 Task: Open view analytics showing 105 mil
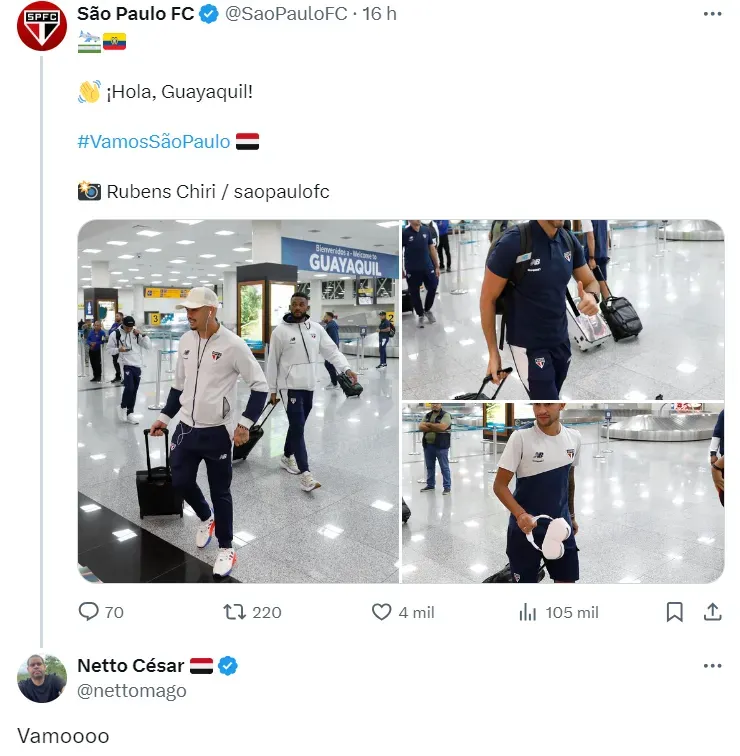pyautogui.click(x=527, y=612)
